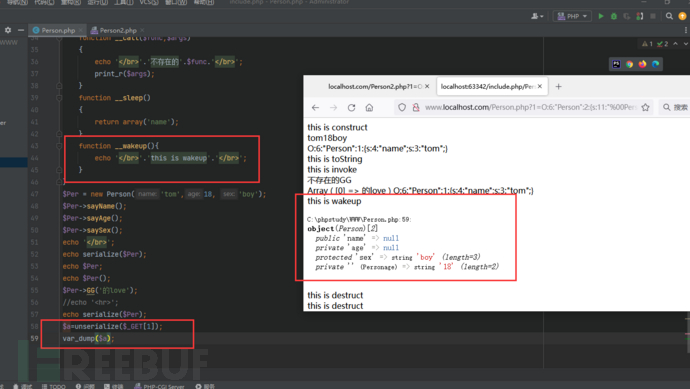
Task: Click the green checkmark typo indicator
Action: click(x=663, y=44)
